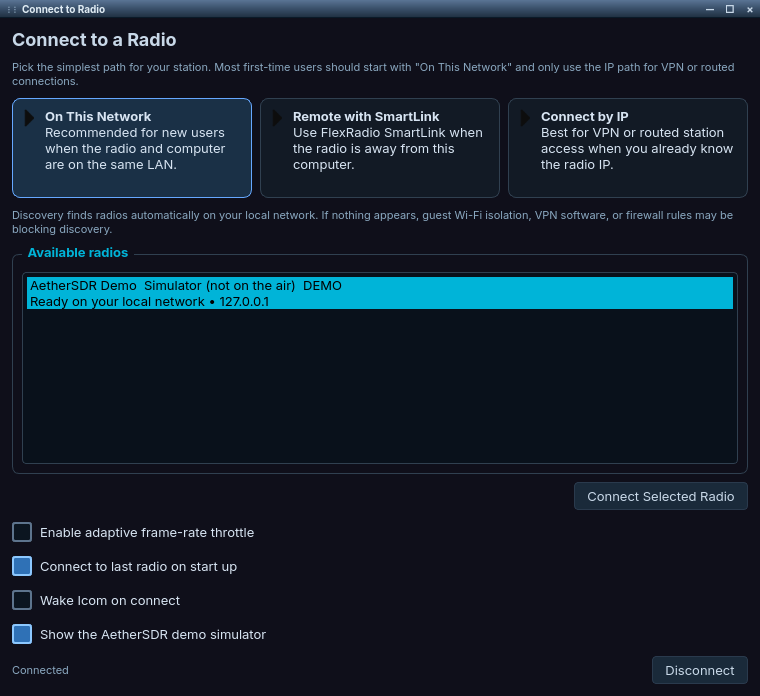This screenshot has height=696, width=760.
Task: Tick the Wake Icom on connect checkbox
Action: point(22,600)
